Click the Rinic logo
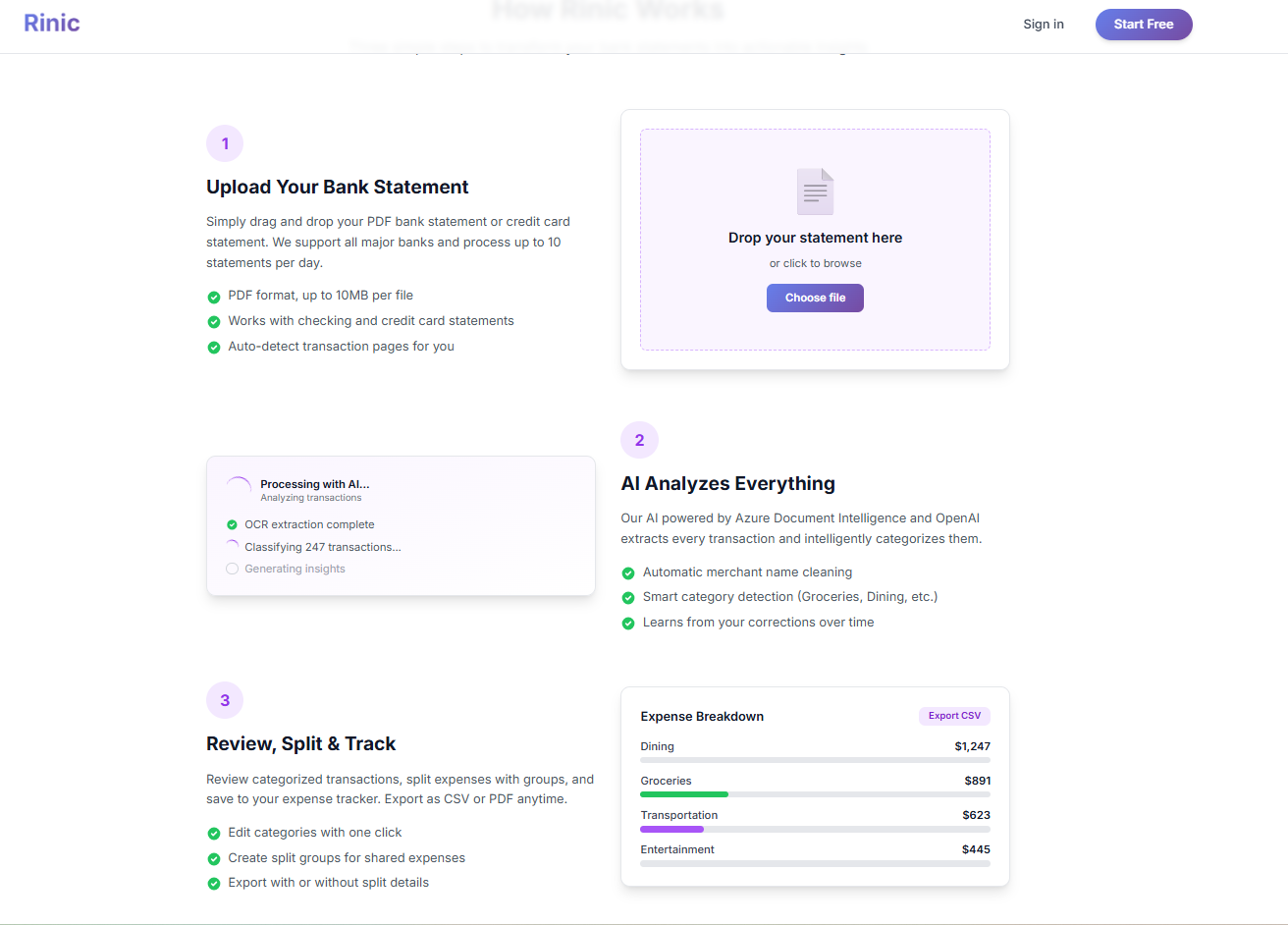The height and width of the screenshot is (925, 1288). click(x=51, y=23)
